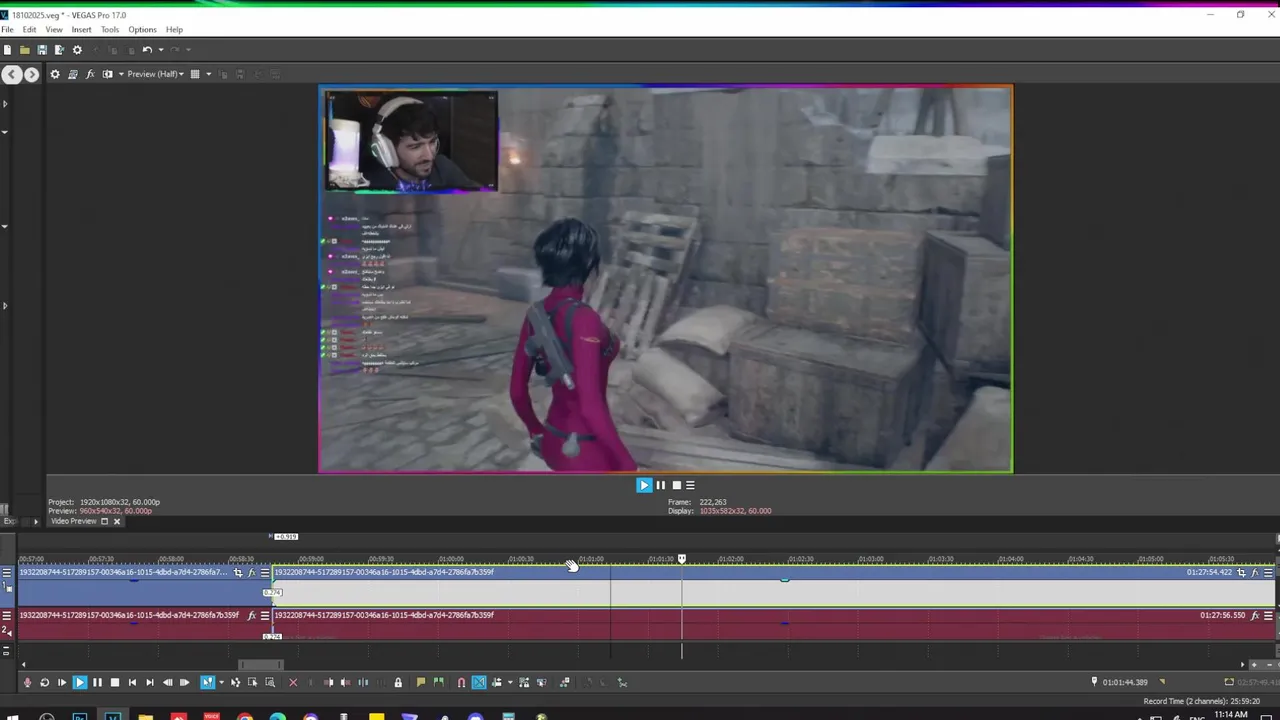
Task: Toggle preview on external monitor
Action: [x=73, y=74]
